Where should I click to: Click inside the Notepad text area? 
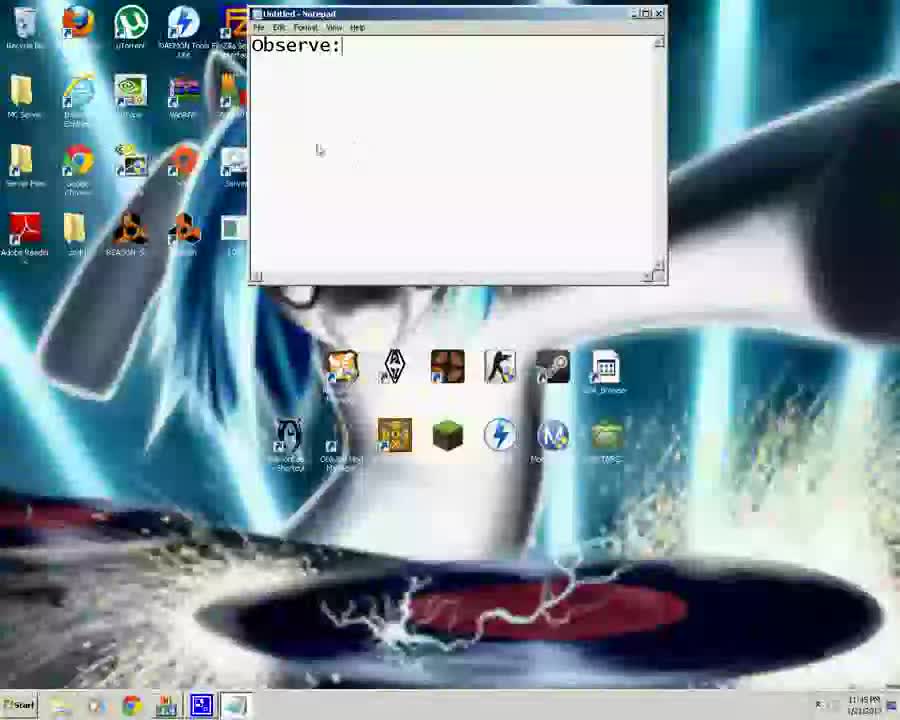pos(450,160)
